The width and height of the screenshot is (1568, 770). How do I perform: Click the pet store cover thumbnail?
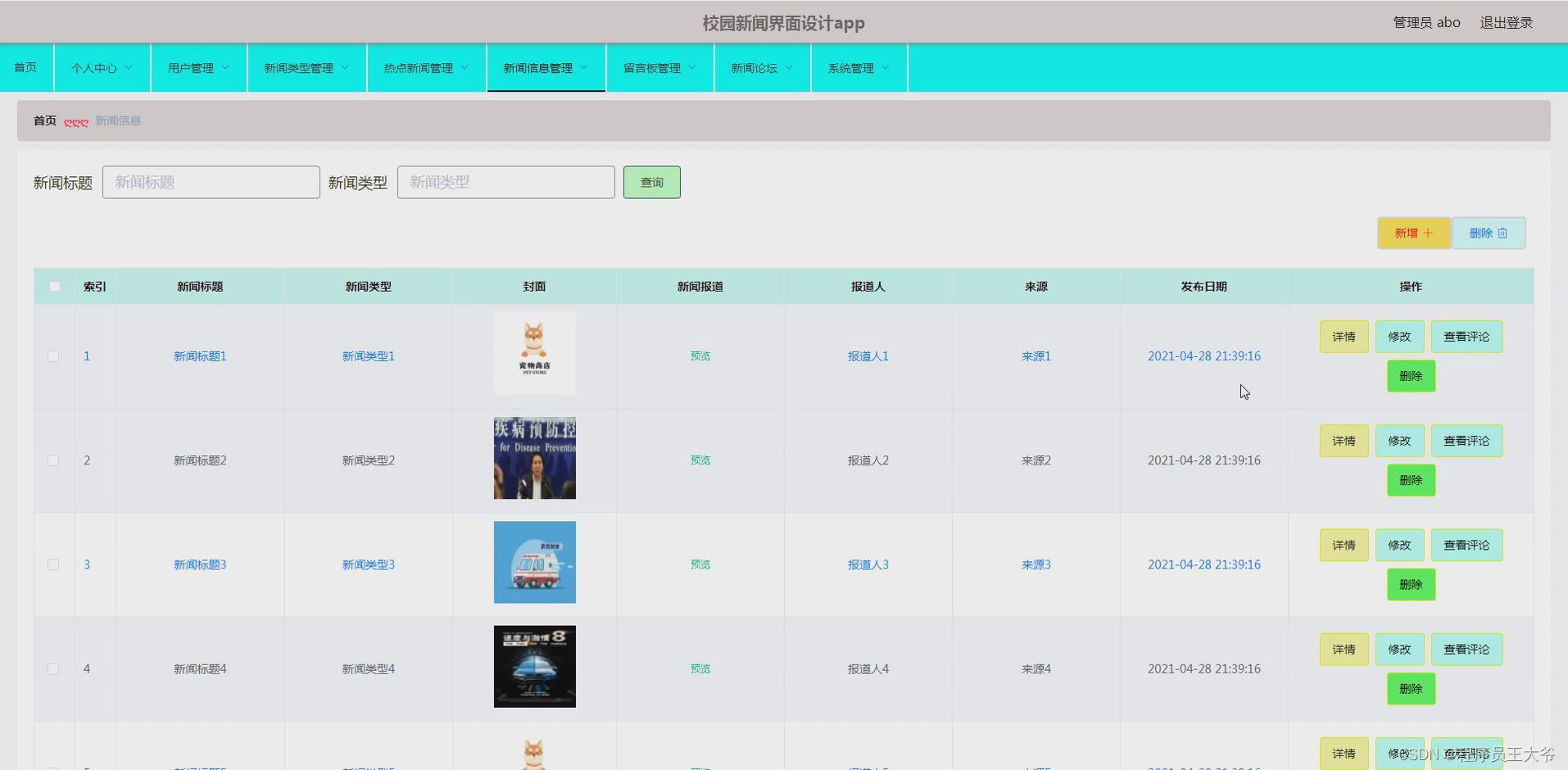[x=534, y=353]
